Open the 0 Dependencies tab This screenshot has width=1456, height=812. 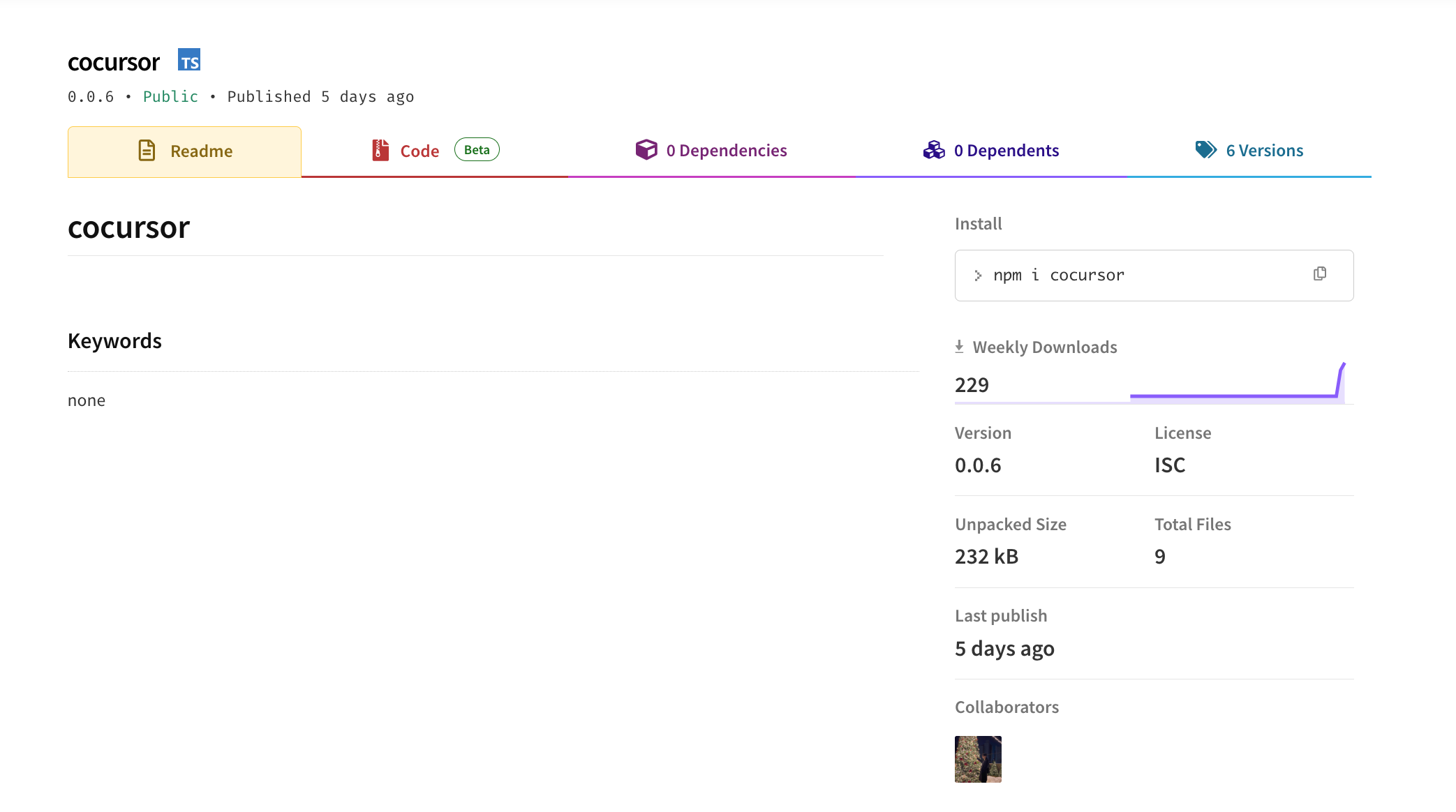711,151
